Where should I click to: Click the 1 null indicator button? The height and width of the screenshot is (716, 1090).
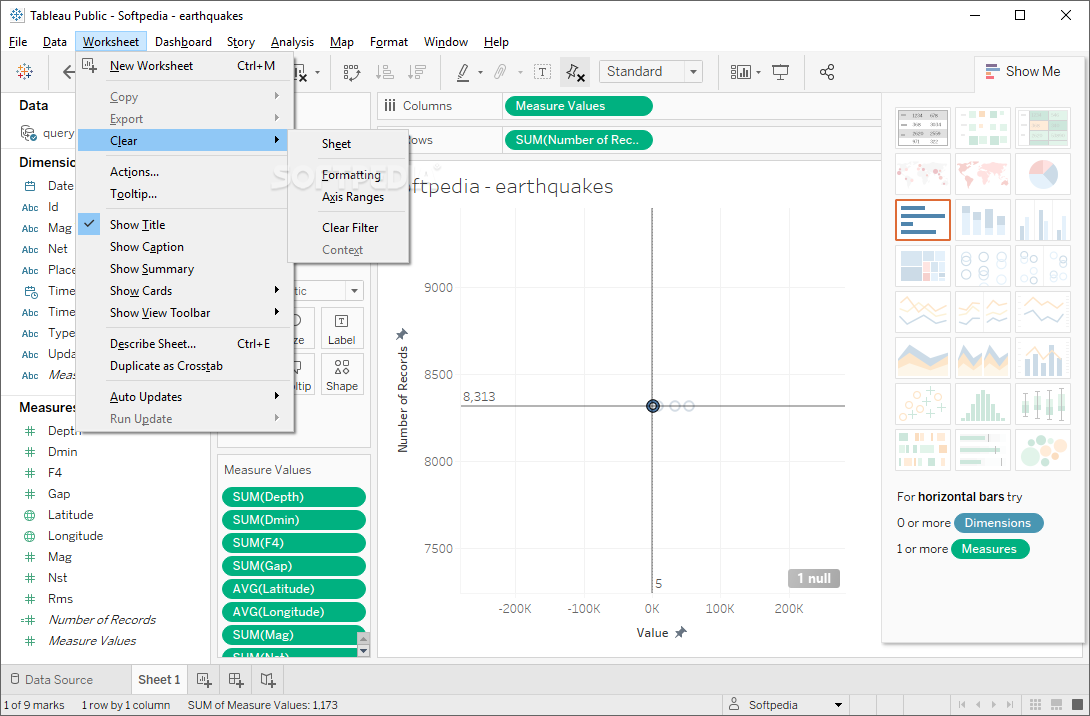[x=813, y=578]
